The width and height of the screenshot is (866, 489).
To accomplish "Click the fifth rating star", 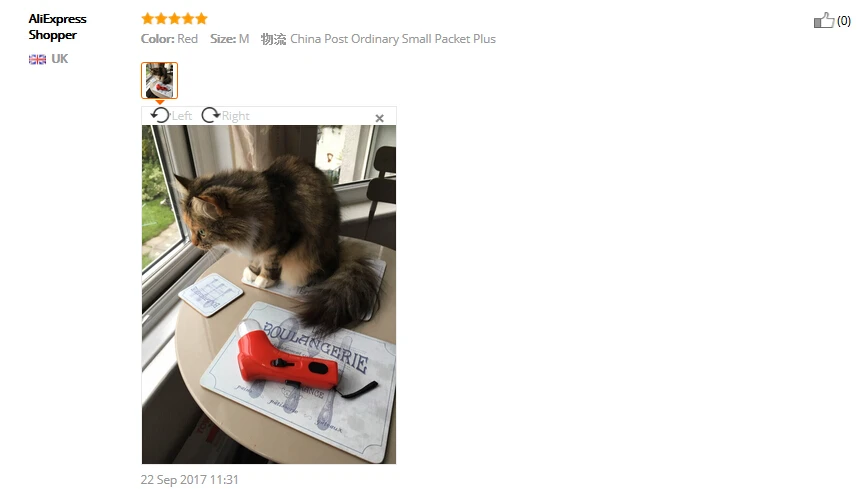I will [202, 19].
